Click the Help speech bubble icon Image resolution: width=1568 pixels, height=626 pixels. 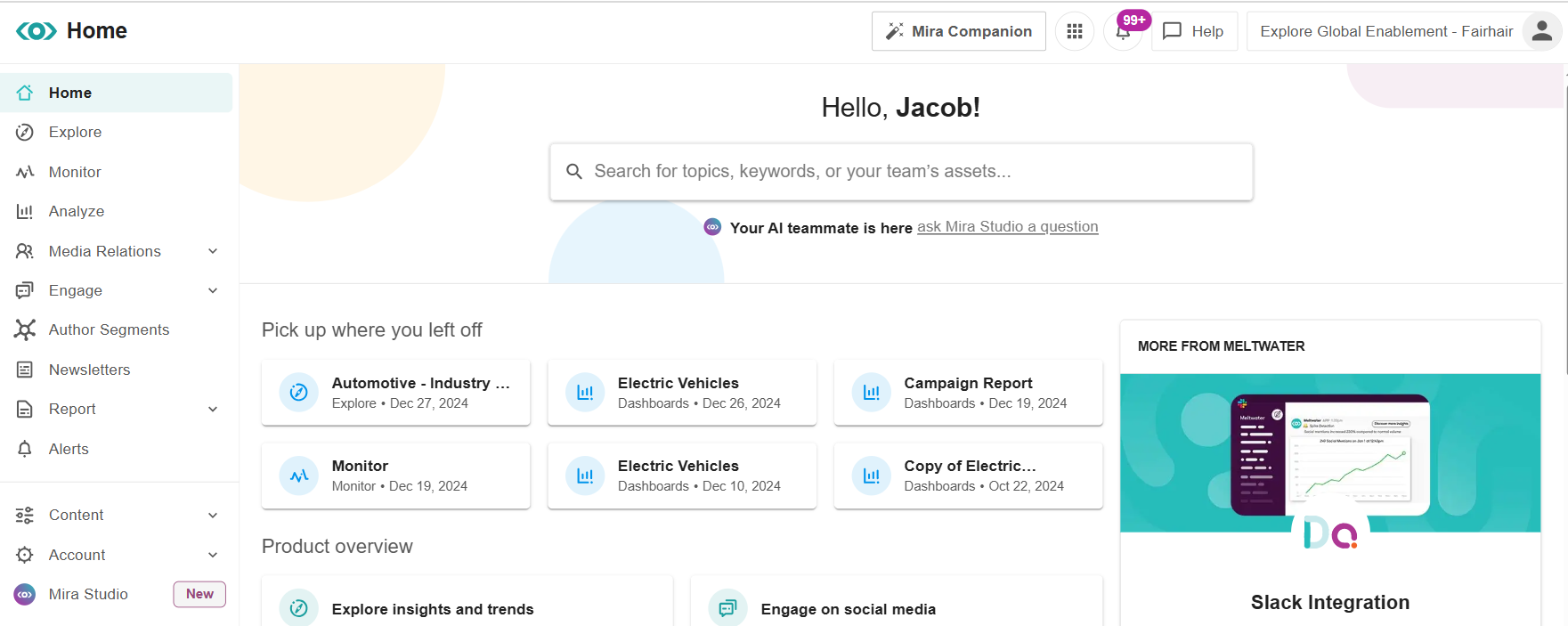point(1173,31)
